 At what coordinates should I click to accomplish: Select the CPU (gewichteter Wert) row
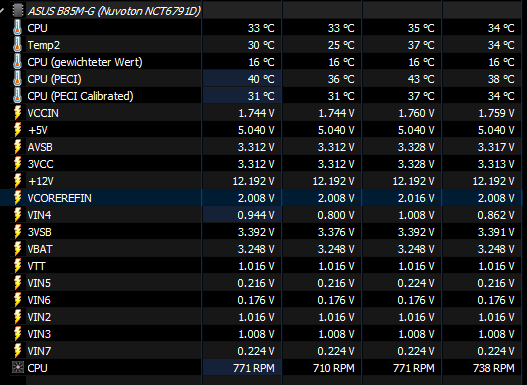pyautogui.click(x=261, y=62)
